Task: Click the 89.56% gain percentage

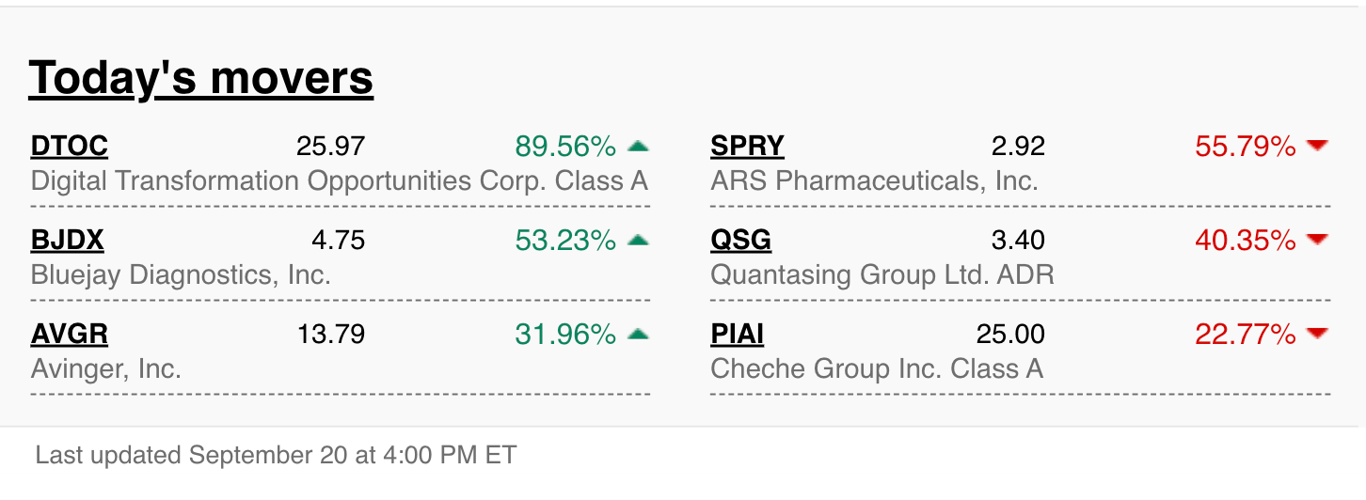Action: coord(566,147)
